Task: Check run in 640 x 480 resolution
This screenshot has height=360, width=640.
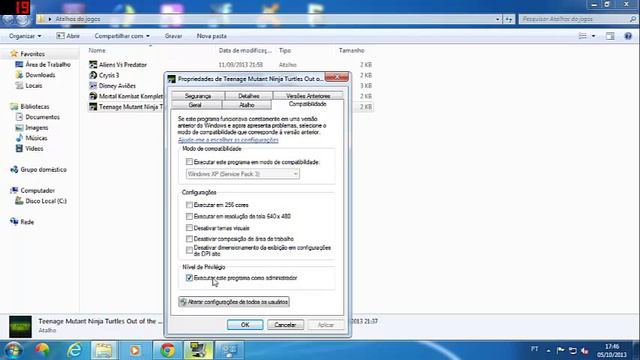Action: pyautogui.click(x=189, y=216)
